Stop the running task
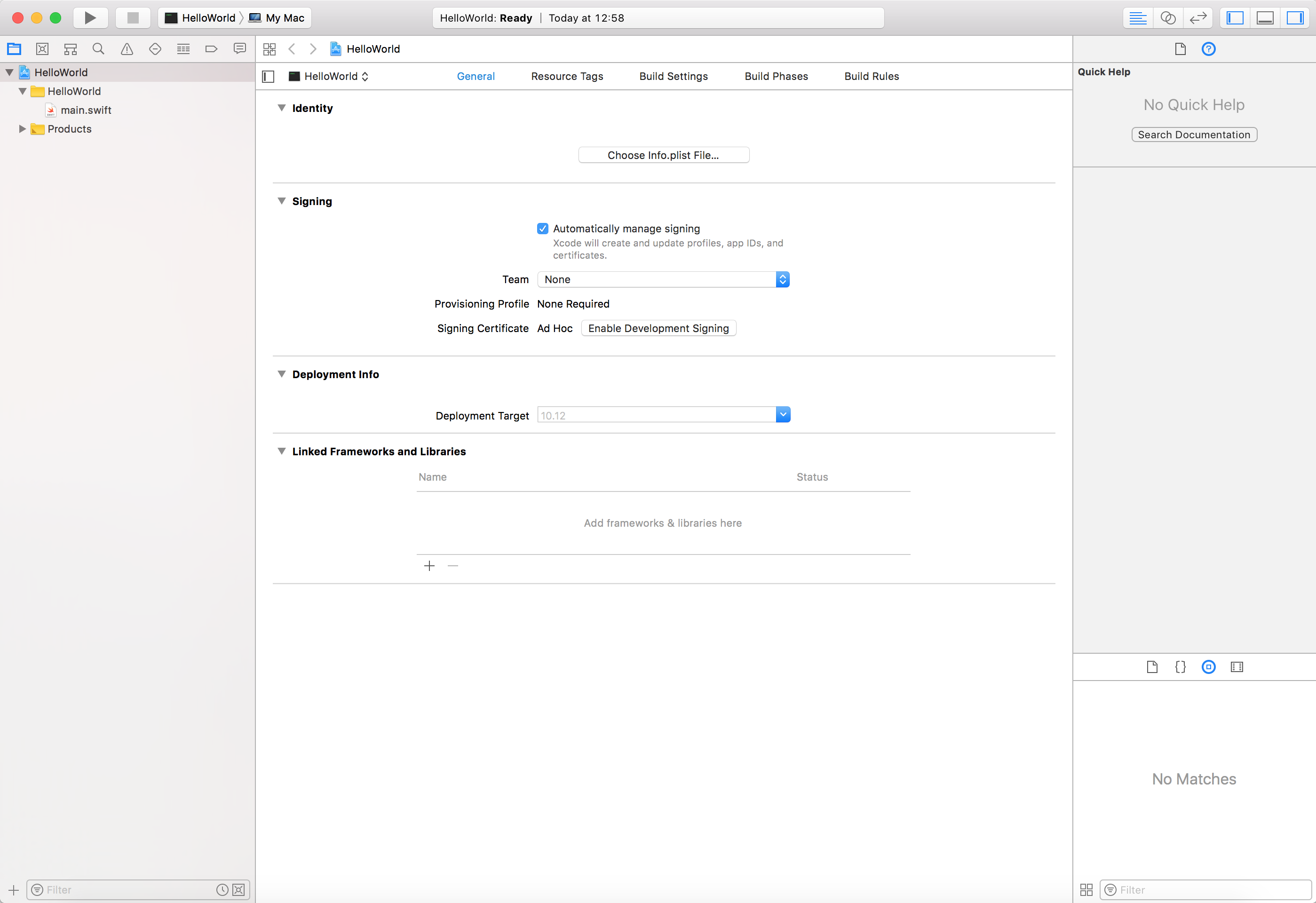The image size is (1316, 903). pyautogui.click(x=133, y=17)
